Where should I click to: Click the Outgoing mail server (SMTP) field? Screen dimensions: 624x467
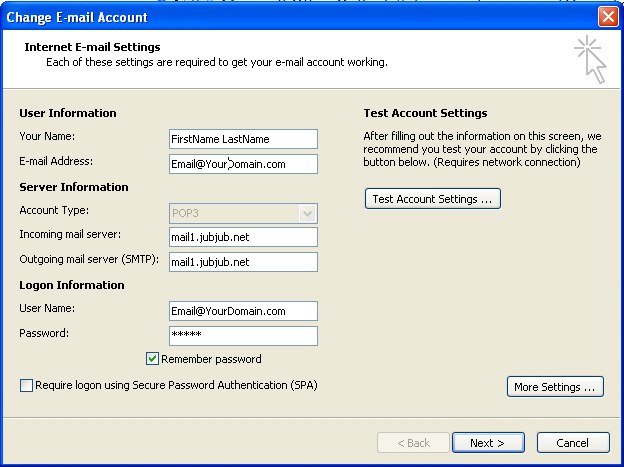point(243,262)
